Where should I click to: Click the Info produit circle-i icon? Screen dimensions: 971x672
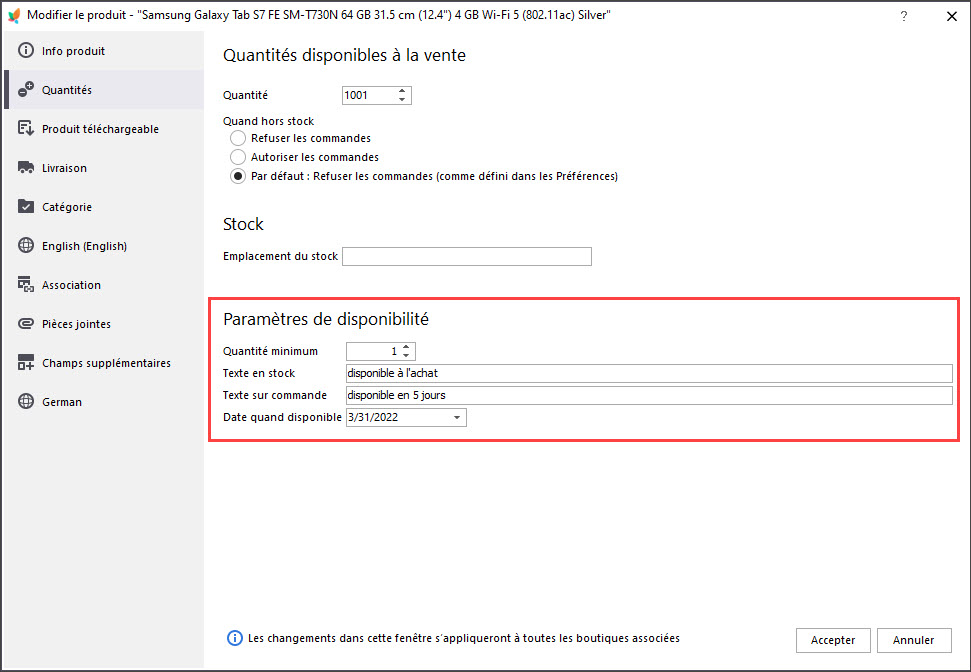pyautogui.click(x=25, y=51)
